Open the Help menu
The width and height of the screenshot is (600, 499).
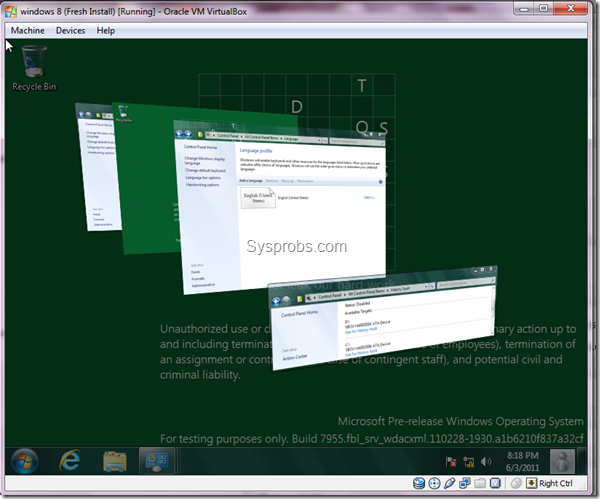[106, 31]
